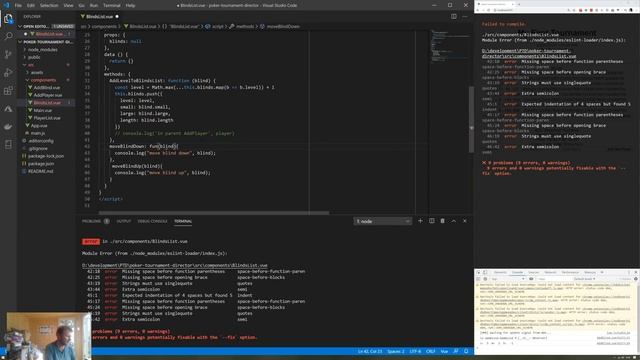Screen dimensions: 640x360
Task: Open main.js in the explorer
Action: point(38,133)
